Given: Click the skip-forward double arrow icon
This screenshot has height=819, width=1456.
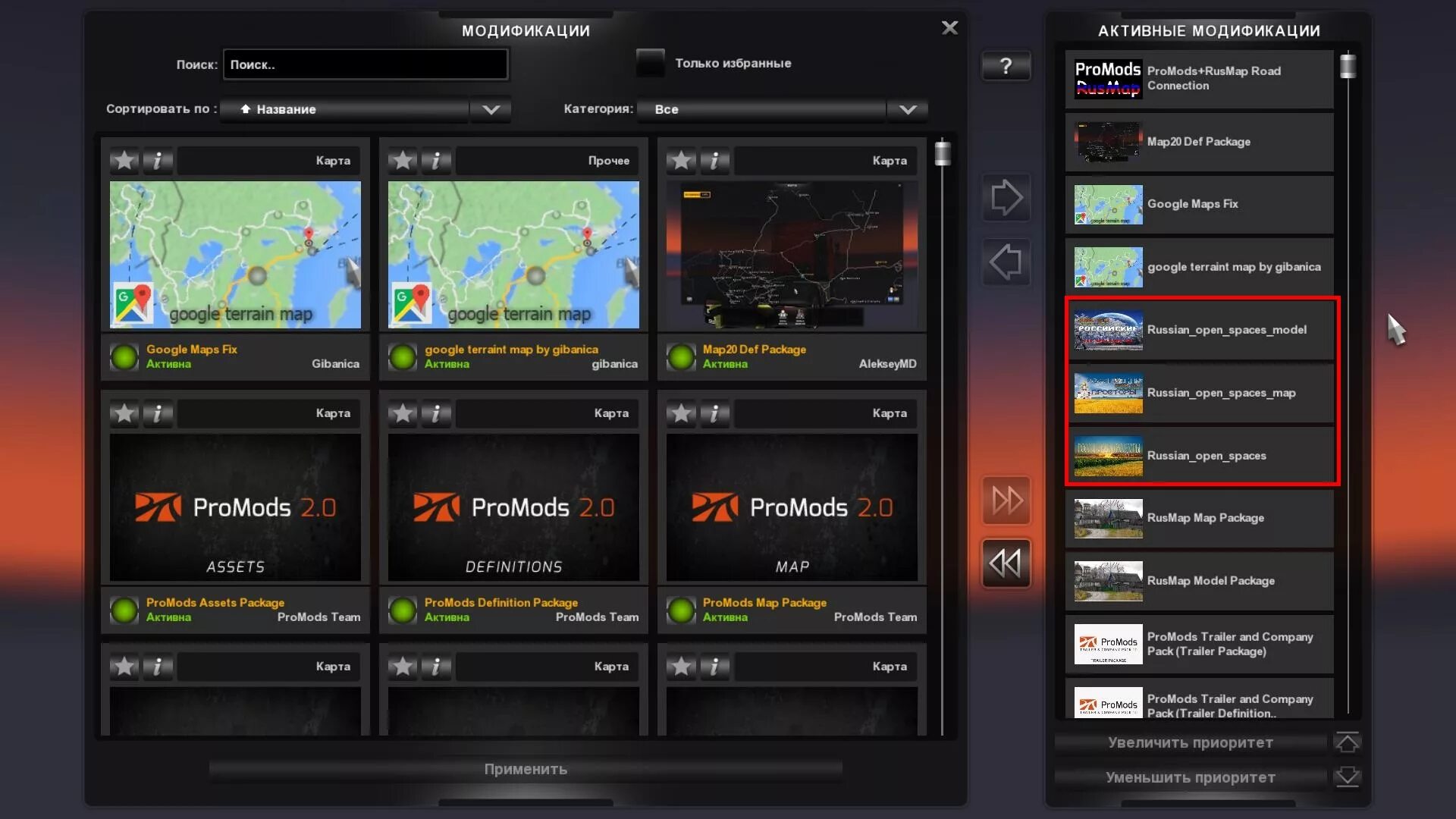Looking at the screenshot, I should 1007,501.
